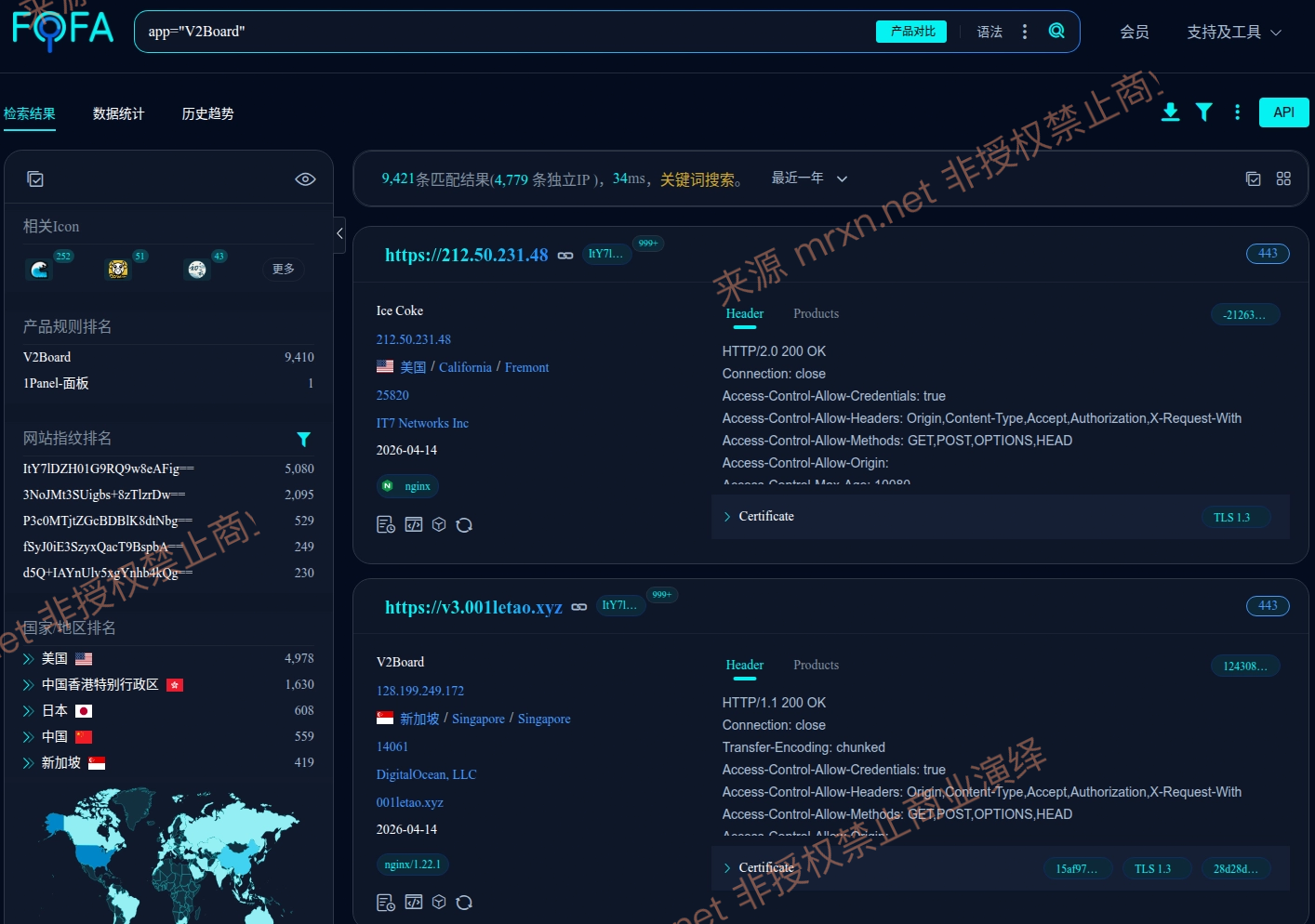
Task: Open the 最近一年 time range dropdown
Action: tap(809, 178)
